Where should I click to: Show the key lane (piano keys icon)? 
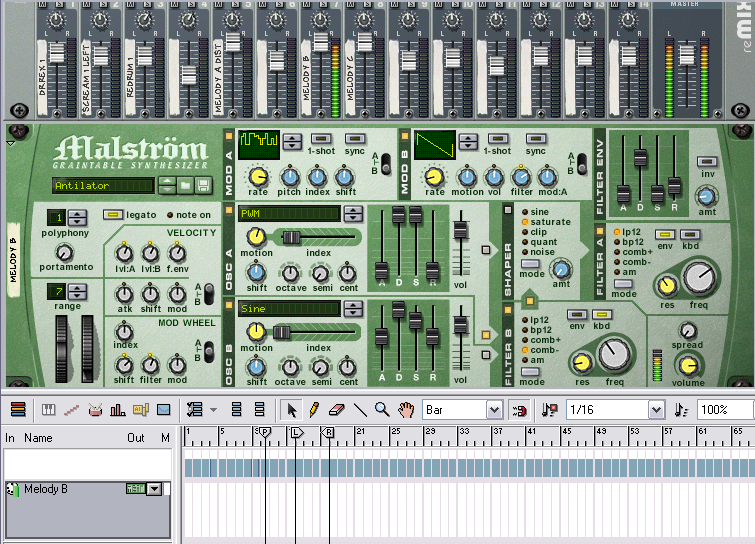click(x=49, y=410)
